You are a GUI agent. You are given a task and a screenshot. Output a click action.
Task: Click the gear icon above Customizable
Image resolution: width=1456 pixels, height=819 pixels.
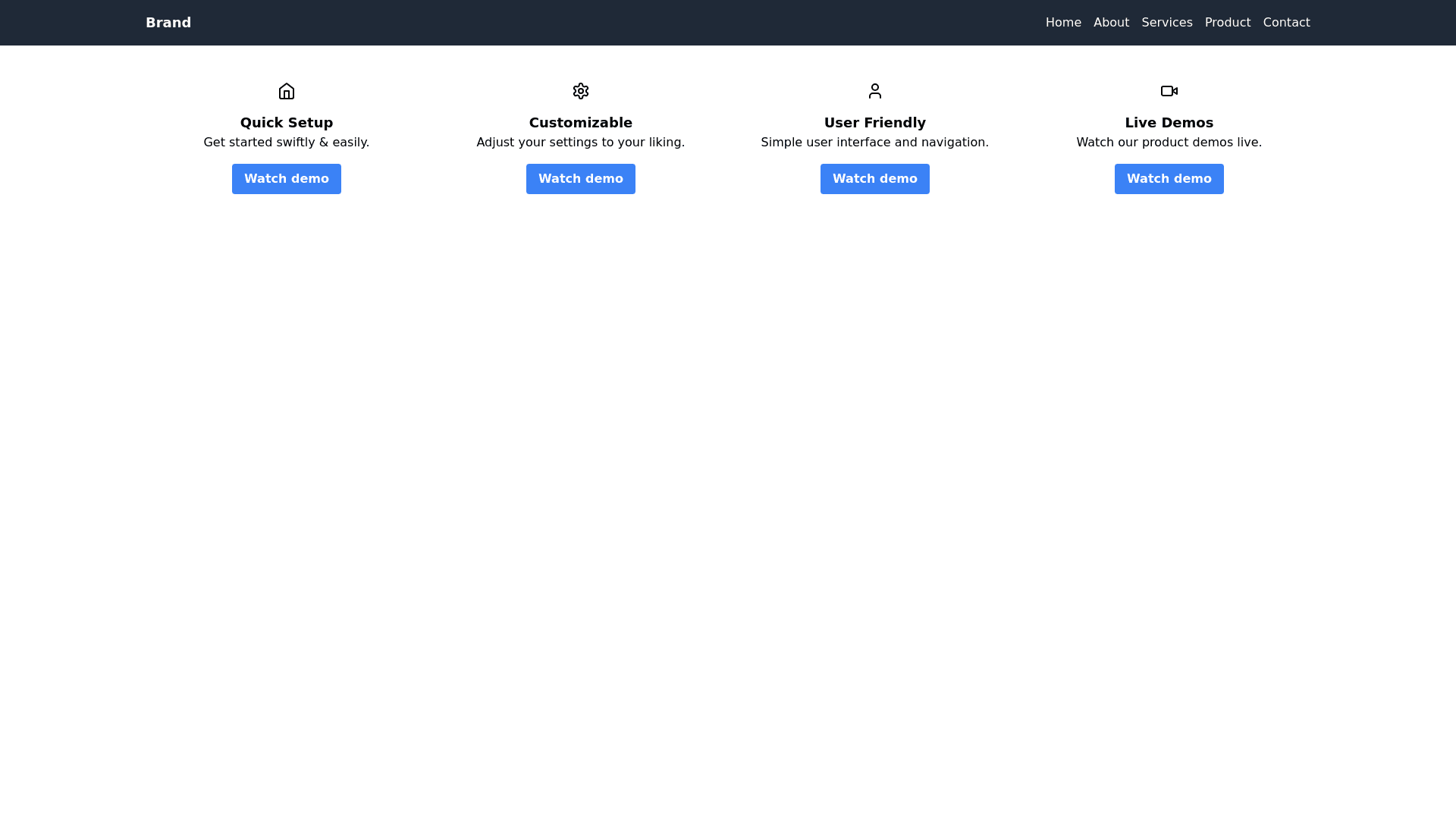coord(581,91)
